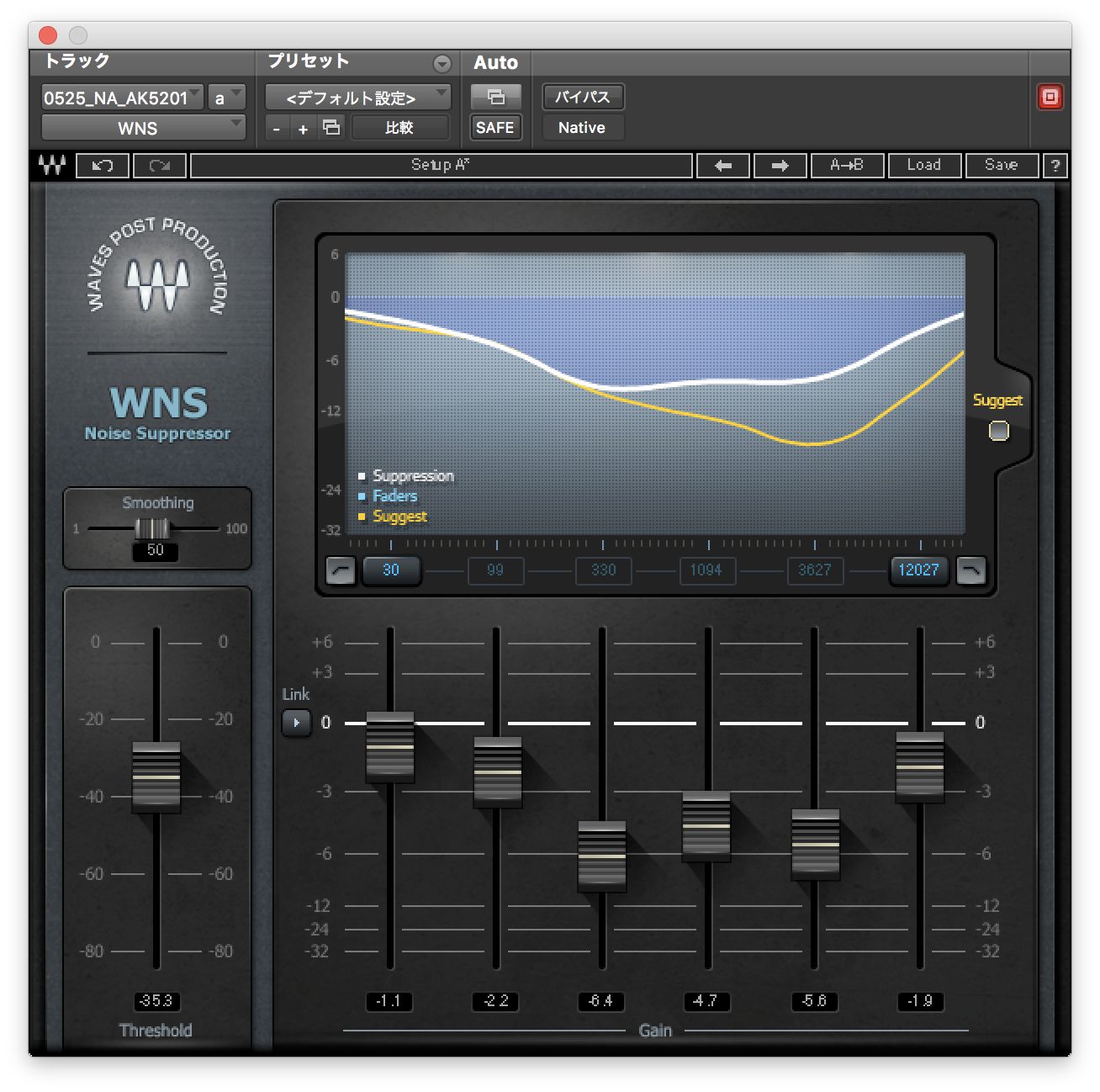Select the 99 Hz frequency band field

pos(495,570)
